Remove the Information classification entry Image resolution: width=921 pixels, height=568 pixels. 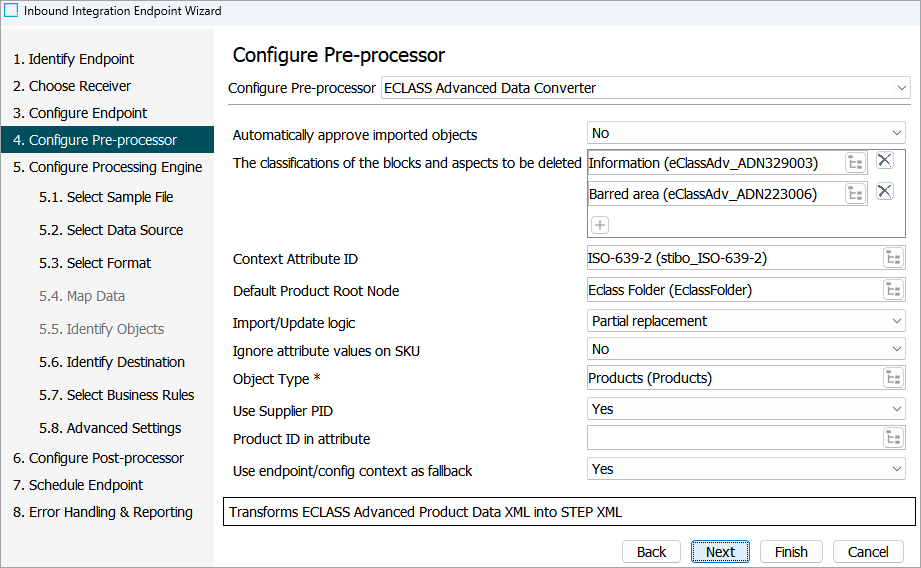coord(884,161)
